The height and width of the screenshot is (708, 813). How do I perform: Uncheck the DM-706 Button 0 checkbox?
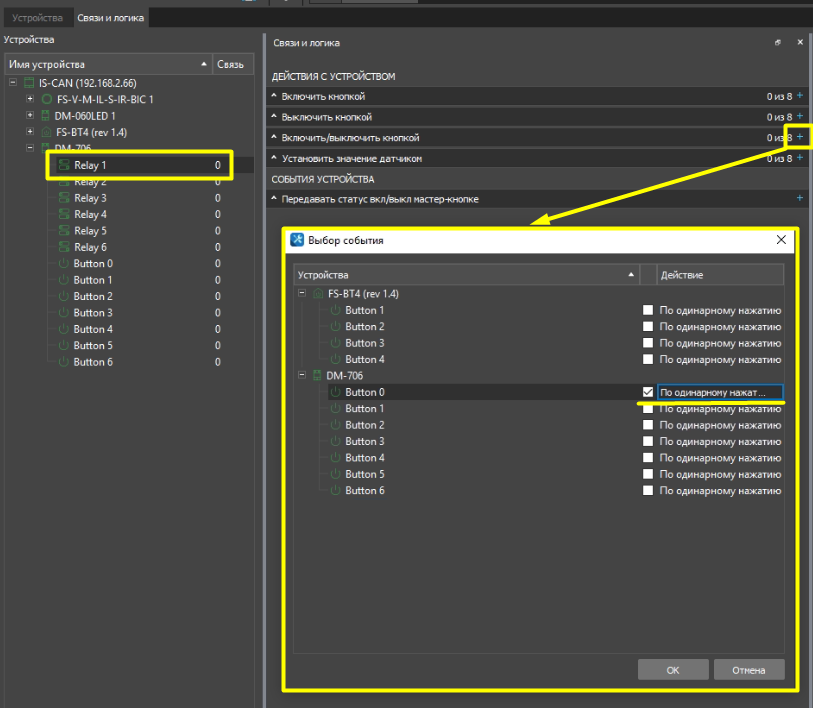648,392
